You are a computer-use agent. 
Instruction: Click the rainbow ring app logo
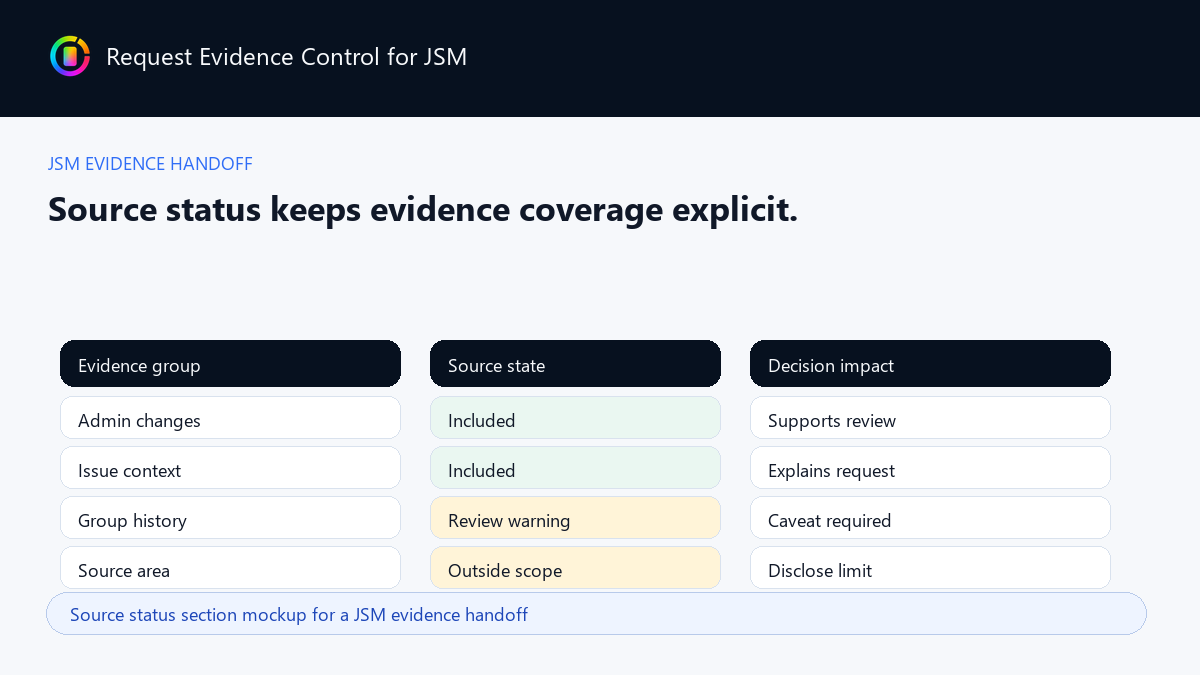70,56
